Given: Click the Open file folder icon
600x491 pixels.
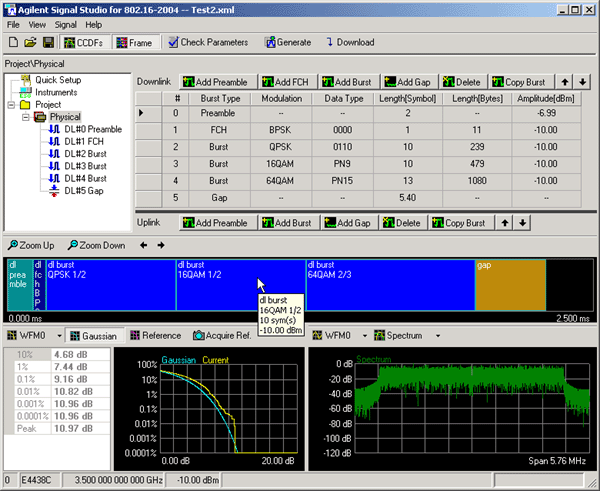Looking at the screenshot, I should 30,42.
